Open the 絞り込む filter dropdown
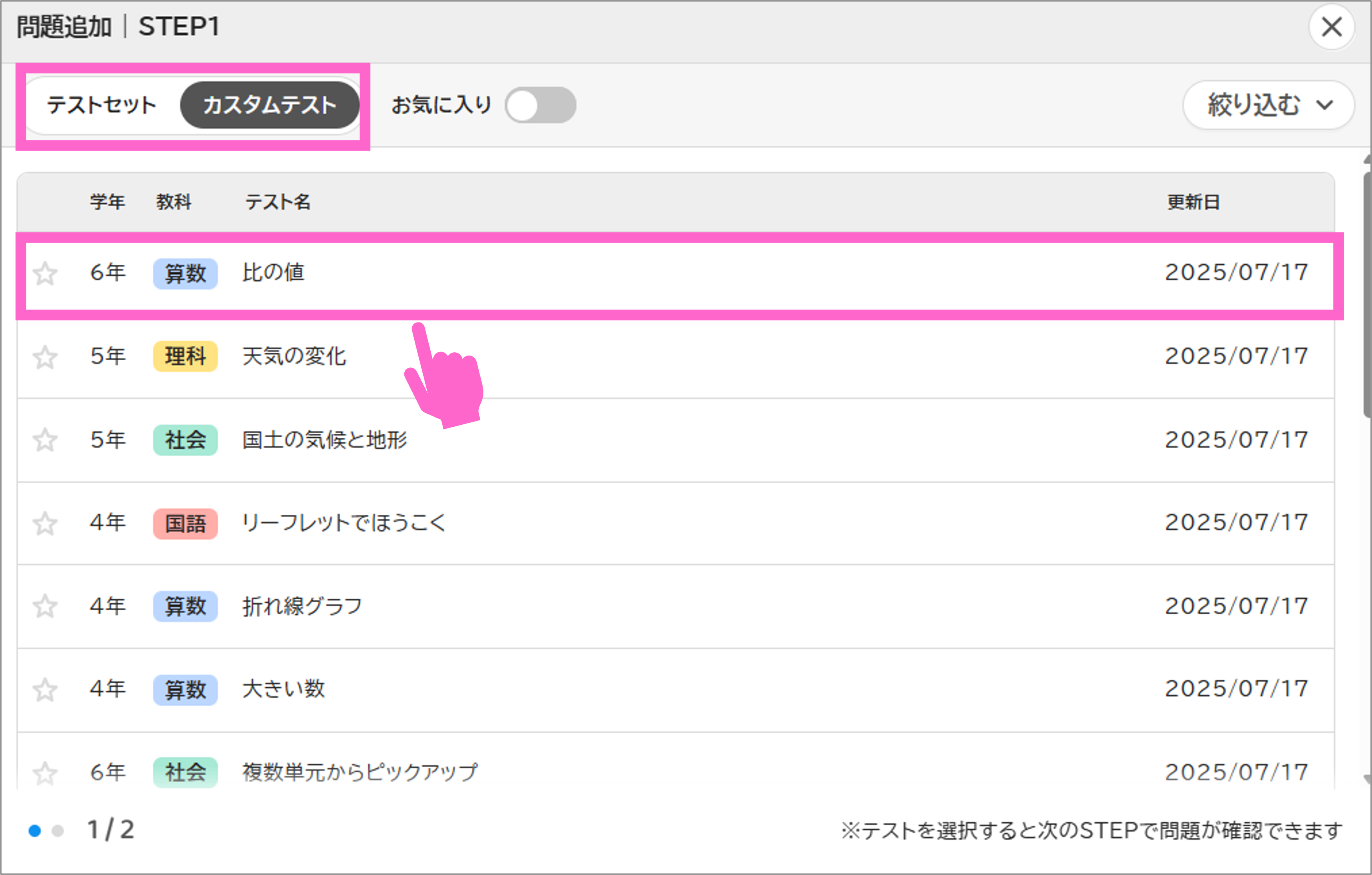Viewport: 1372px width, 875px height. pyautogui.click(x=1268, y=105)
